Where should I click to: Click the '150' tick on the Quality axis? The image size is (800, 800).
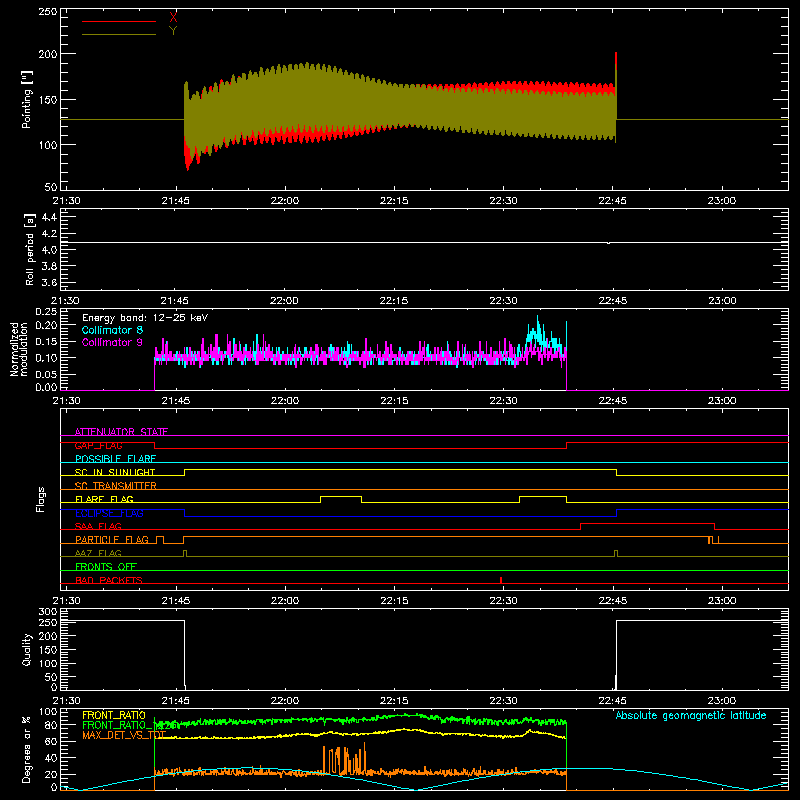tap(48, 650)
